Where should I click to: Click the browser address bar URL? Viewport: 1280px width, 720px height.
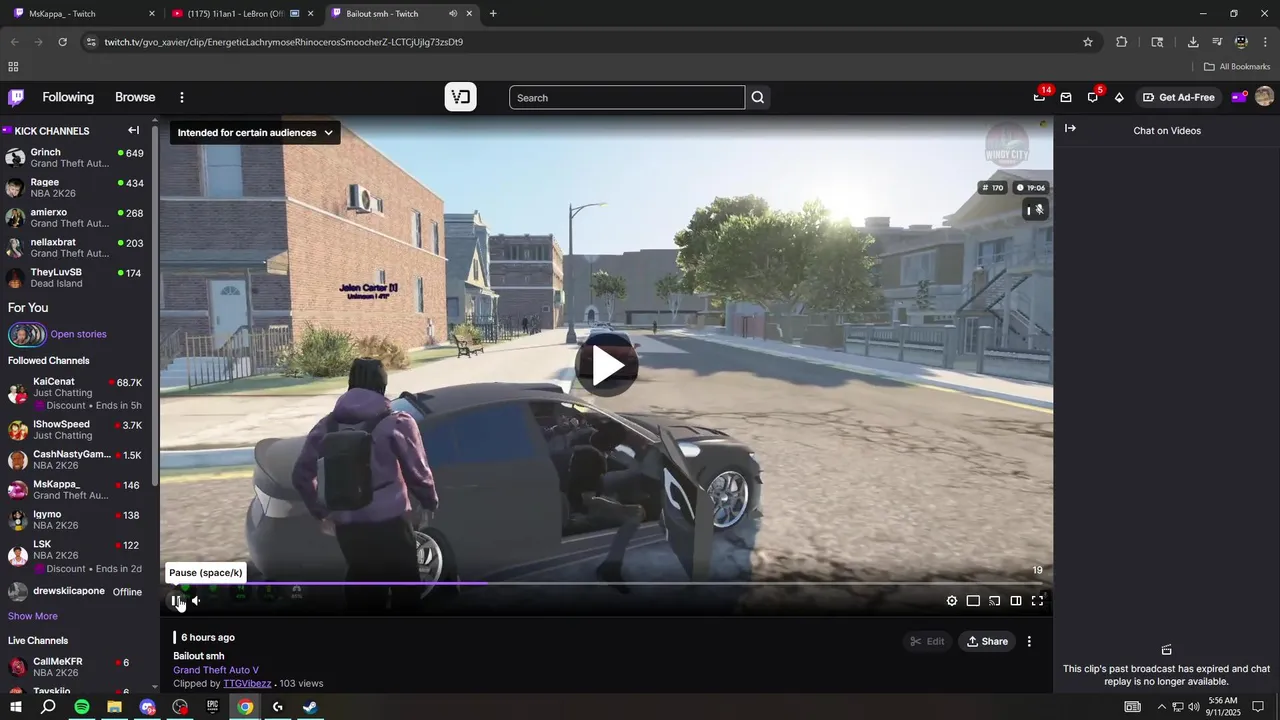click(x=284, y=42)
